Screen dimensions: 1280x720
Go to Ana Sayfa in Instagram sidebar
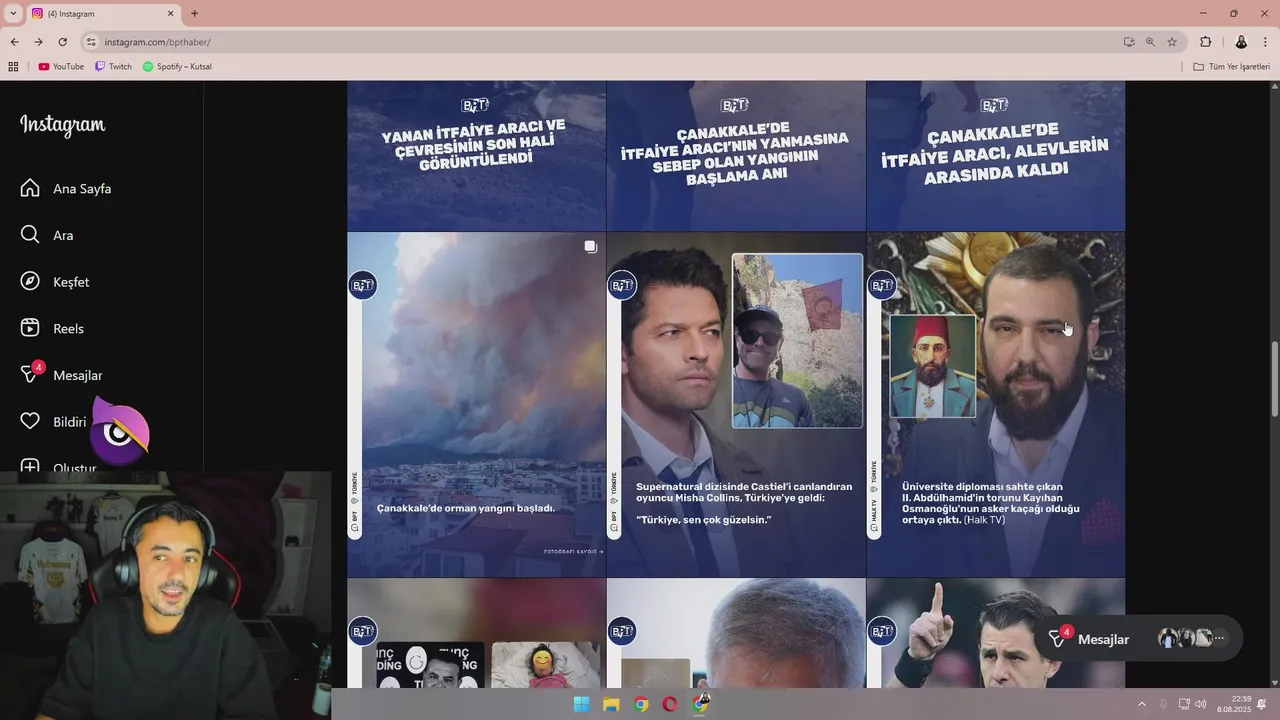66,188
